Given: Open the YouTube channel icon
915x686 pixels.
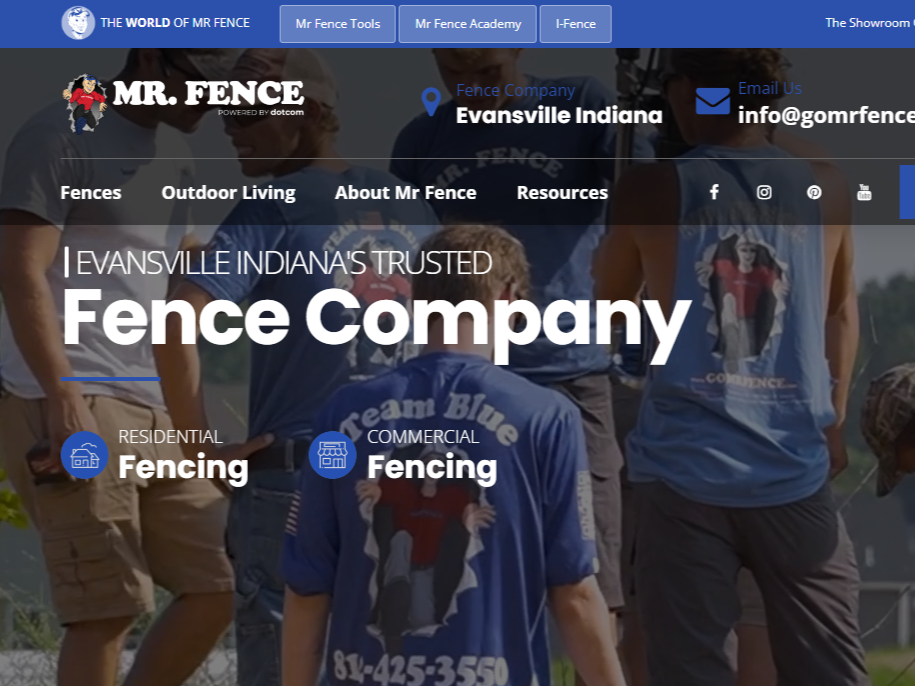Looking at the screenshot, I should click(864, 192).
